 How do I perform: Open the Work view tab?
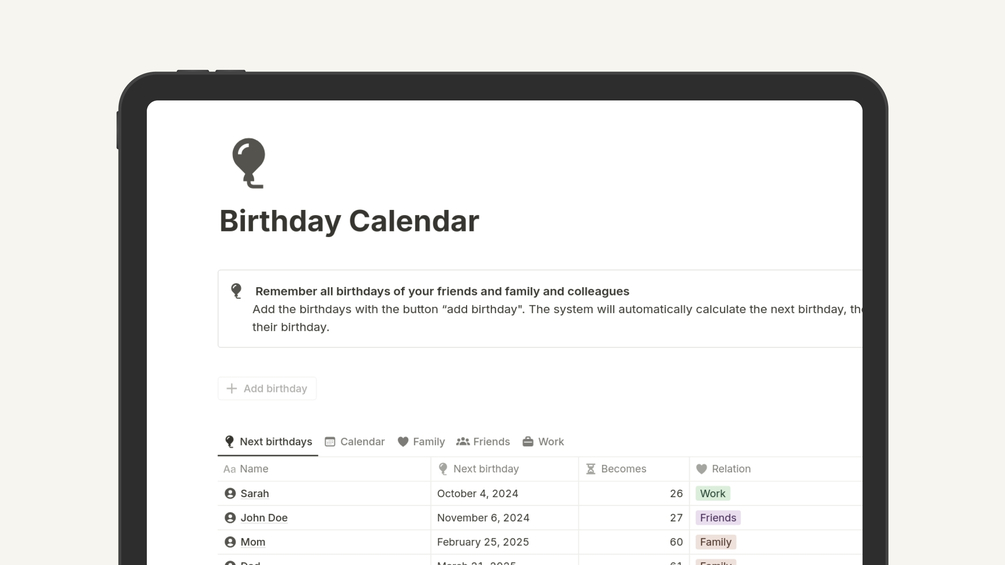point(543,442)
